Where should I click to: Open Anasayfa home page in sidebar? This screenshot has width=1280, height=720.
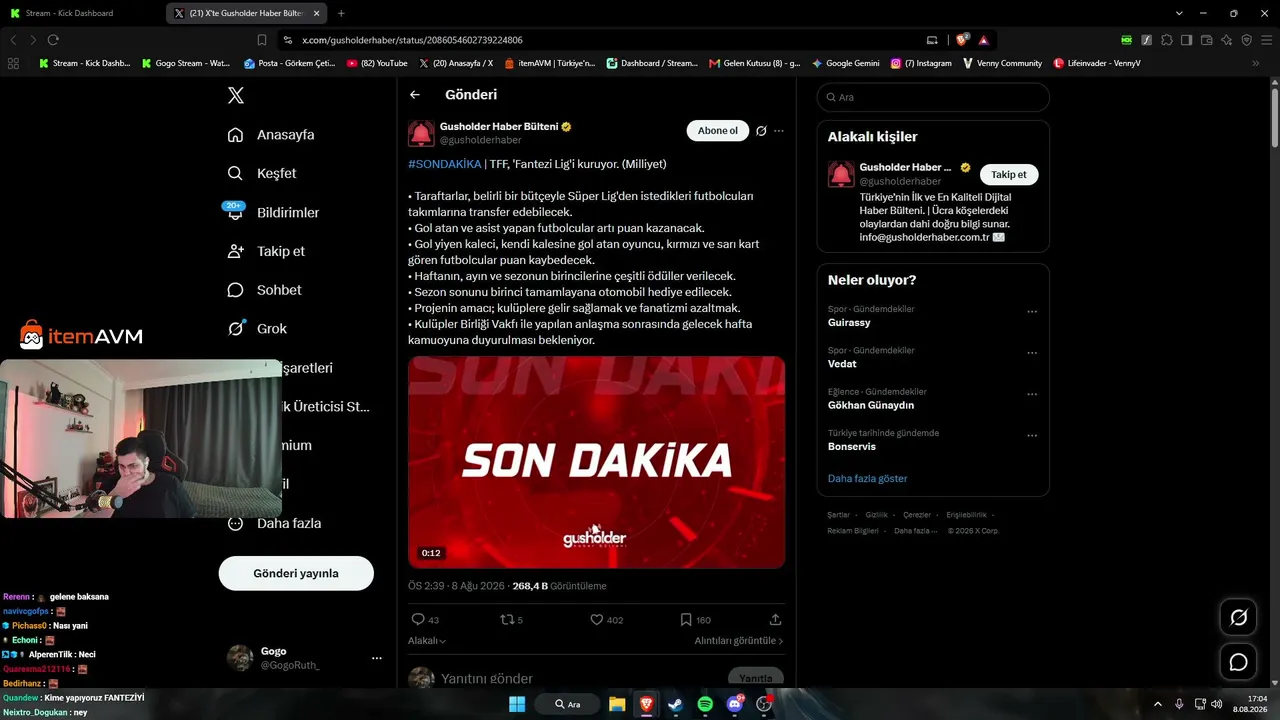pos(271,135)
